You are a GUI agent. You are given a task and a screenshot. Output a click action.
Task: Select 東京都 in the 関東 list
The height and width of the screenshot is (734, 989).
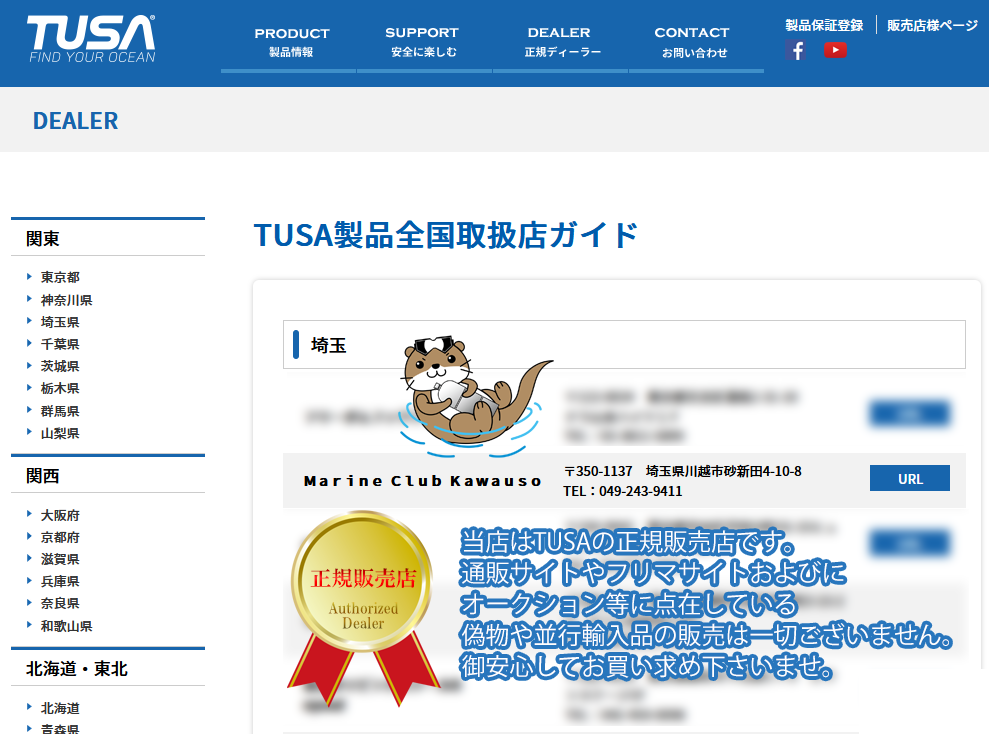tap(60, 277)
